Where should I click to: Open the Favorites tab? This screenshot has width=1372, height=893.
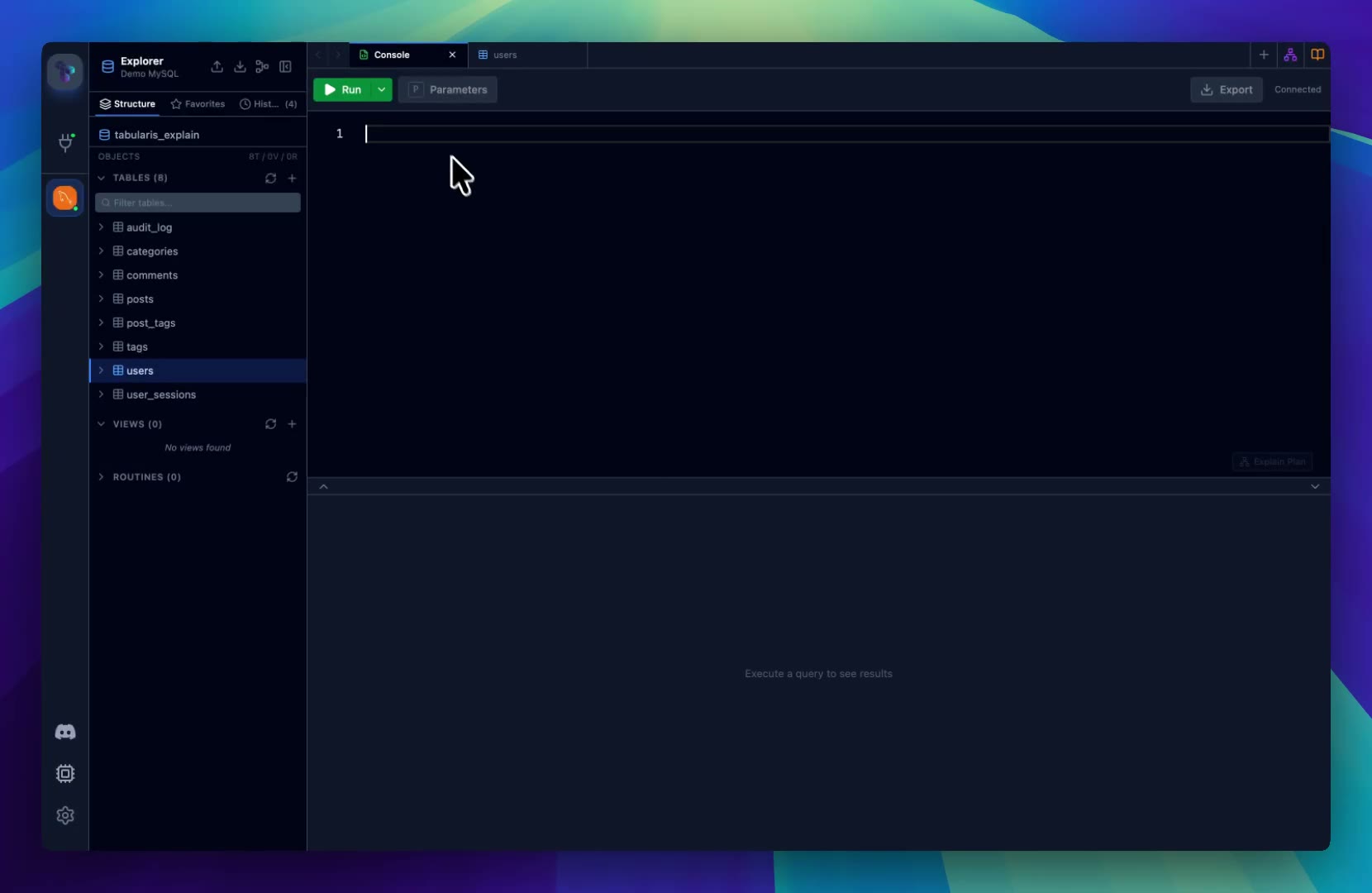[x=198, y=104]
